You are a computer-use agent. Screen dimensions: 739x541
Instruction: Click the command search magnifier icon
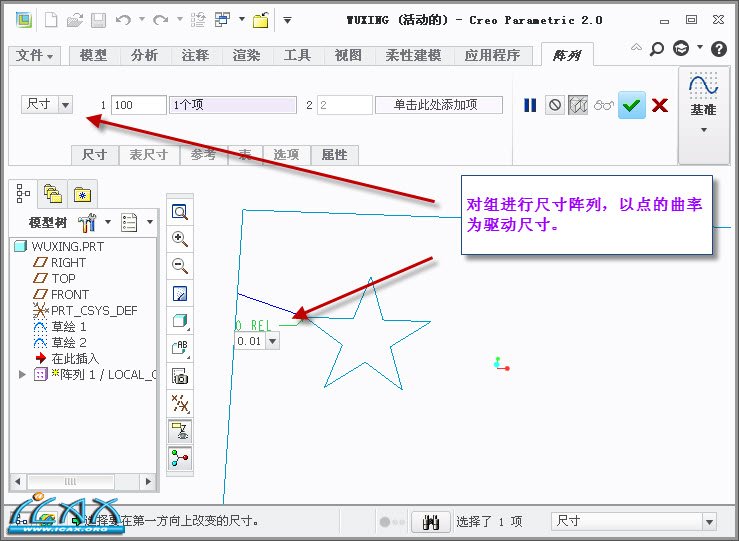tap(656, 49)
